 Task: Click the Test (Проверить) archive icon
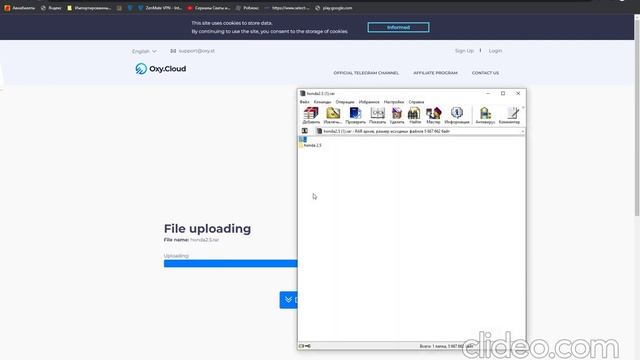[x=355, y=116]
